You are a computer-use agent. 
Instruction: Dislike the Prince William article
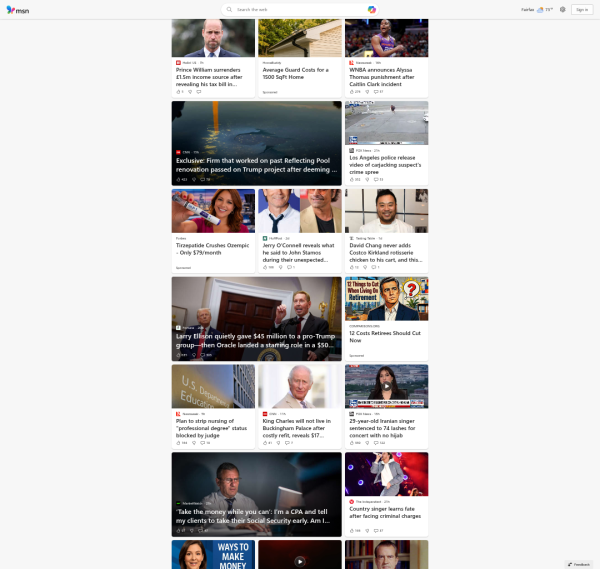click(x=190, y=92)
